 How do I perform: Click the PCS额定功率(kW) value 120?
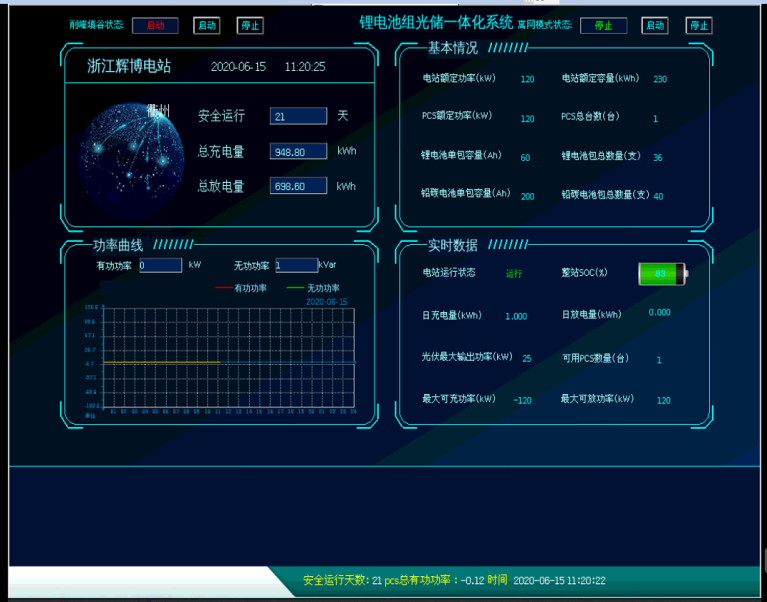pyautogui.click(x=527, y=119)
